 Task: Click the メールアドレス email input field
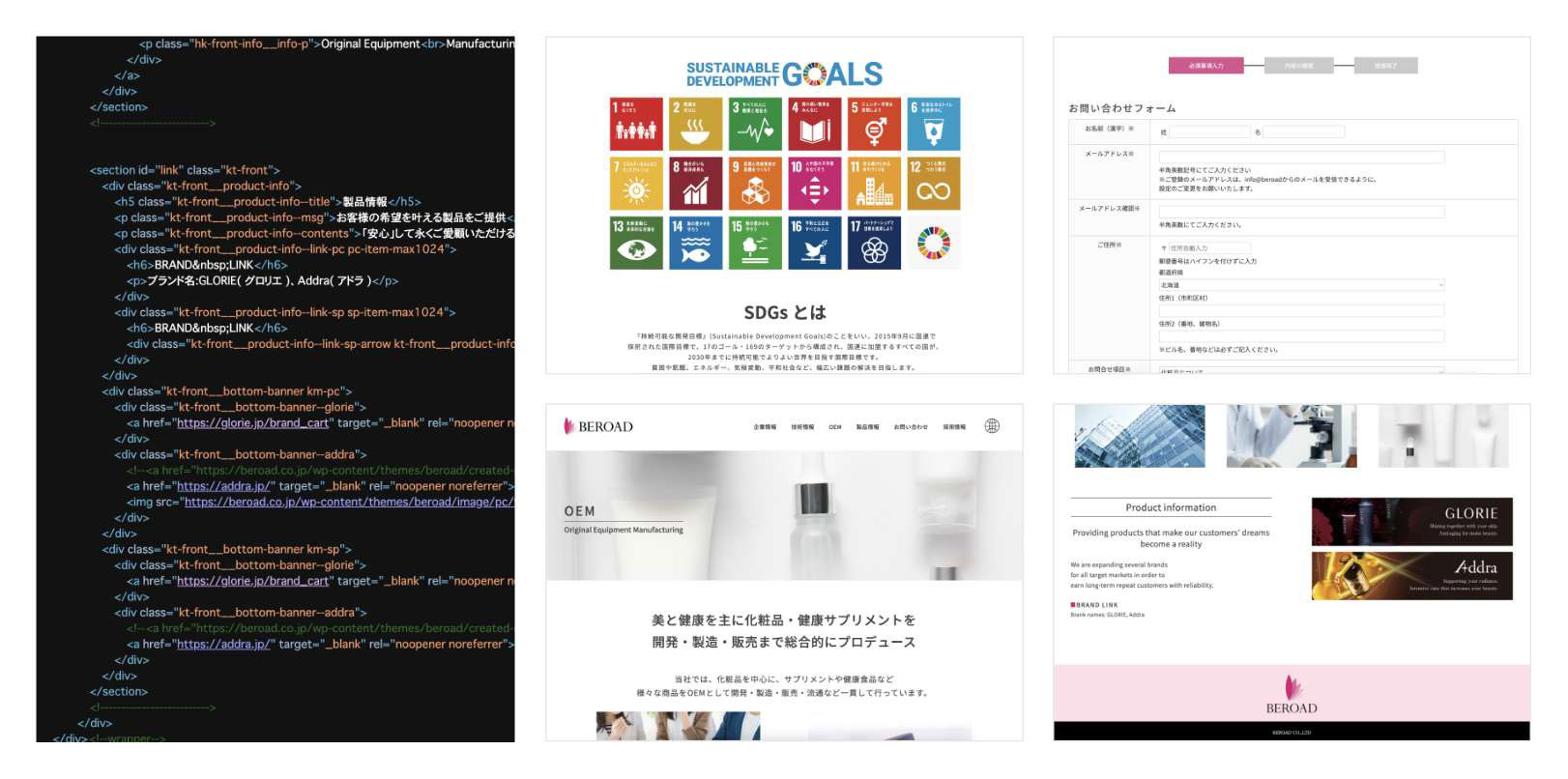[x=1300, y=157]
